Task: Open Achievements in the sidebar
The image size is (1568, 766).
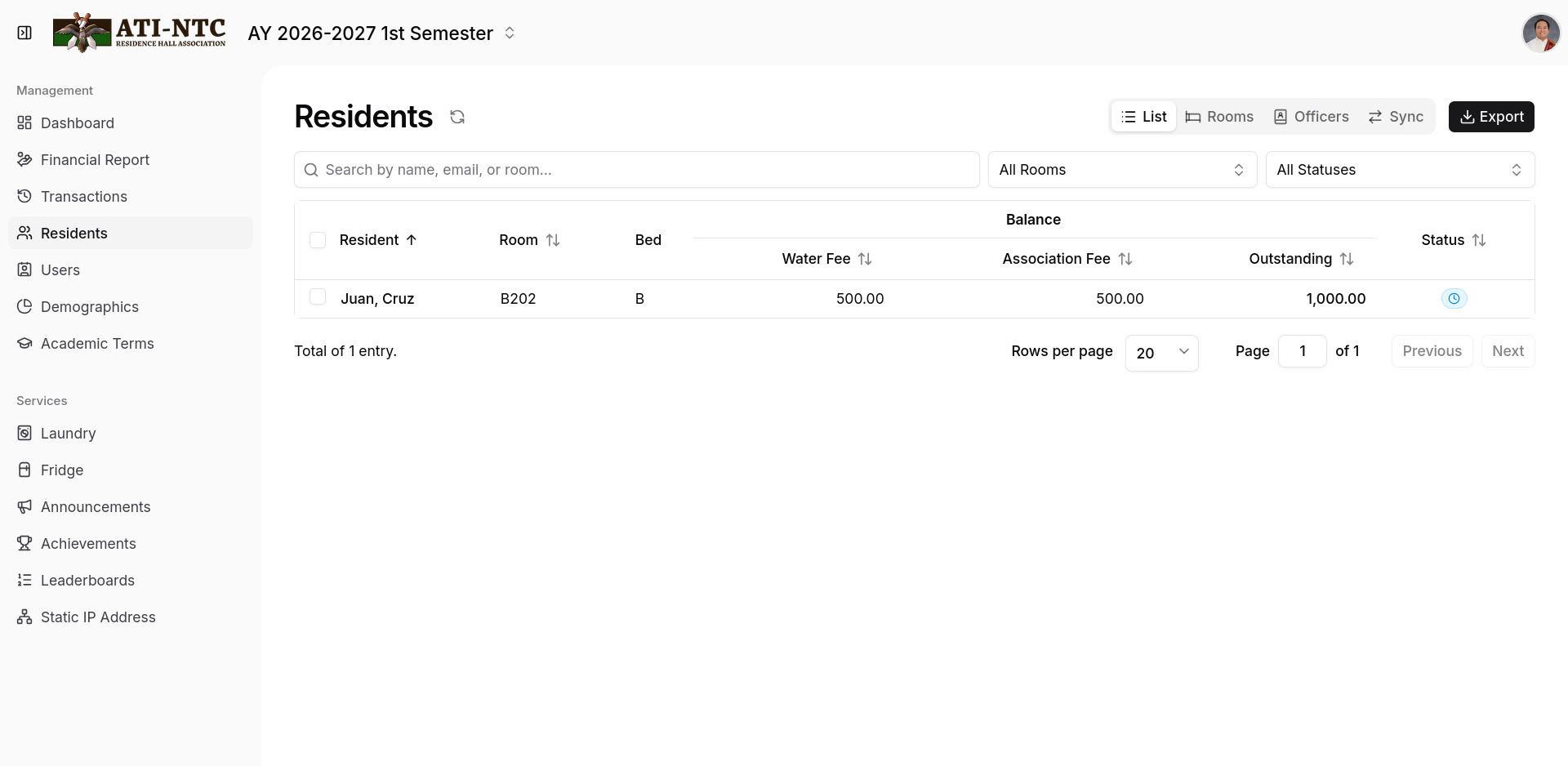Action: (131, 543)
